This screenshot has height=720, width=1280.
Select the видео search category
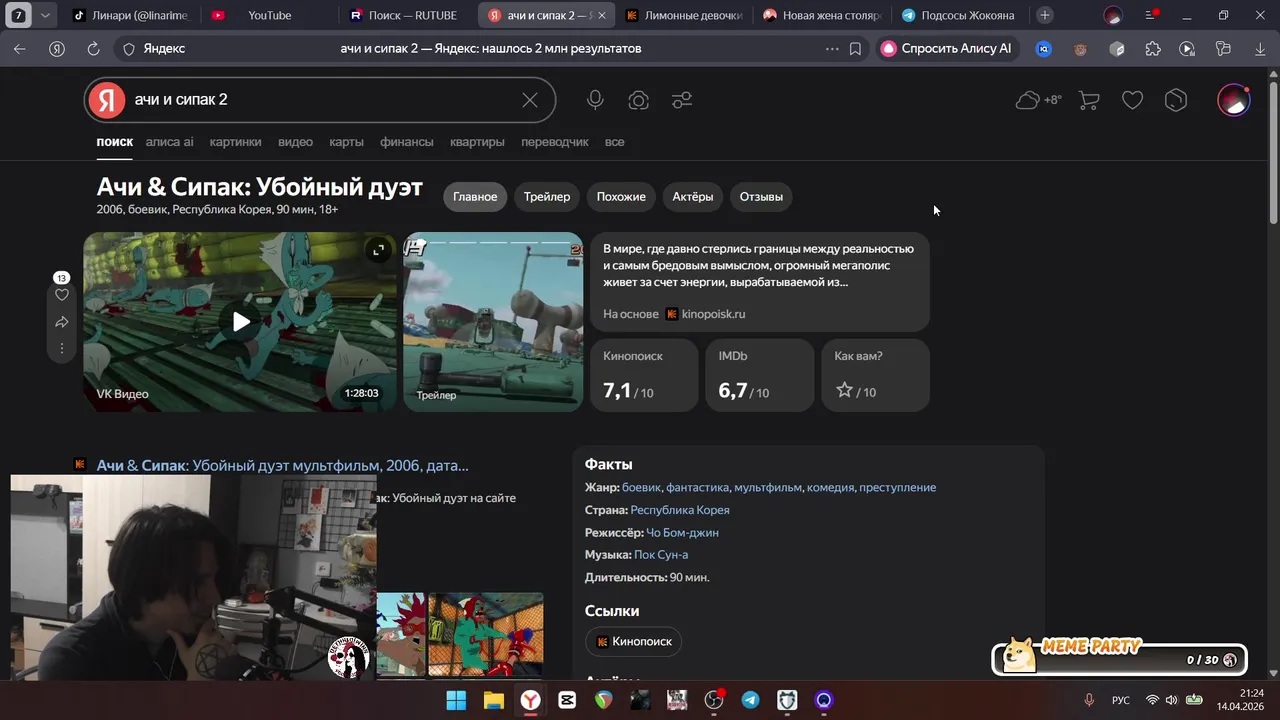point(295,142)
